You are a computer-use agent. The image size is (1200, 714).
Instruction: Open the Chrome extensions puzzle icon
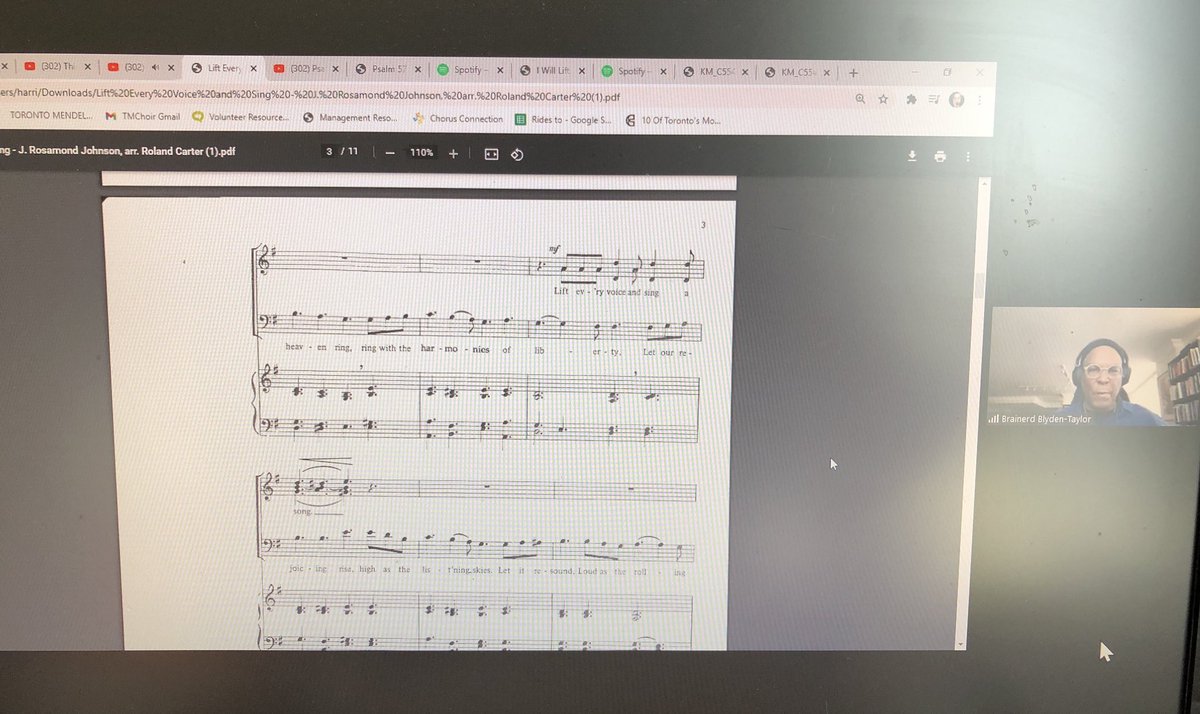tap(910, 99)
